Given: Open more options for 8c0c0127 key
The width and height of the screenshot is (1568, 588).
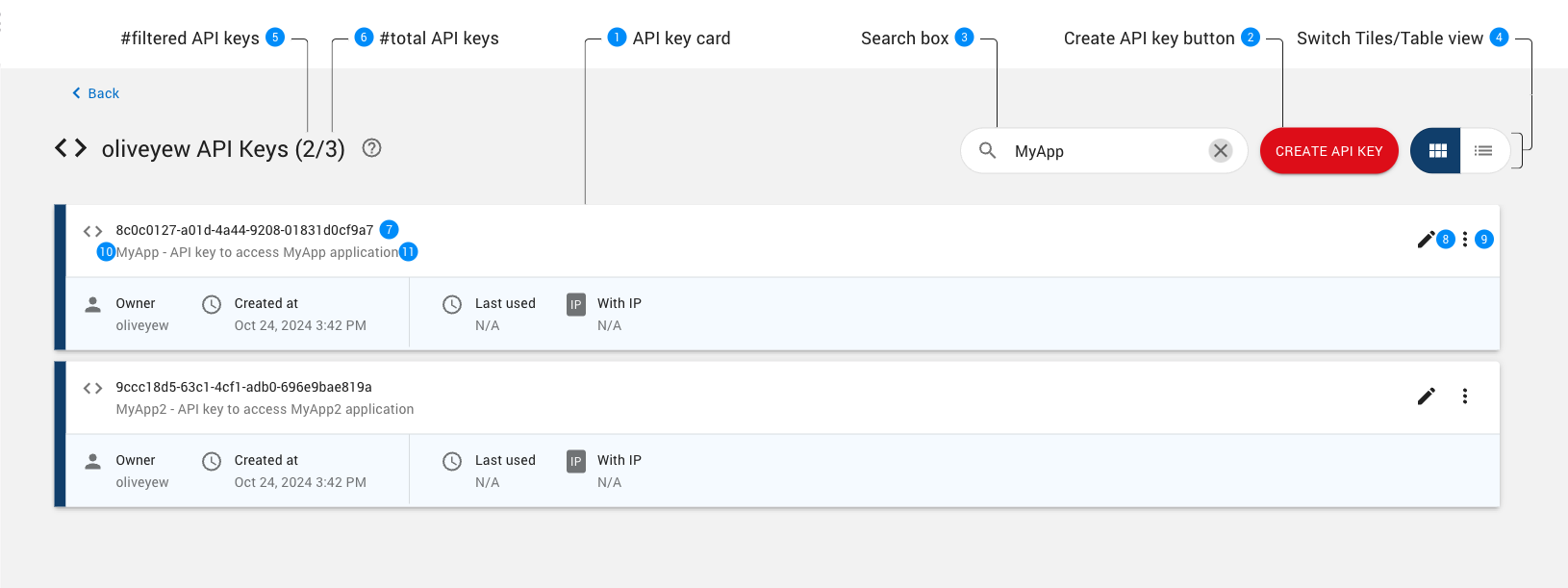Looking at the screenshot, I should coord(1465,240).
